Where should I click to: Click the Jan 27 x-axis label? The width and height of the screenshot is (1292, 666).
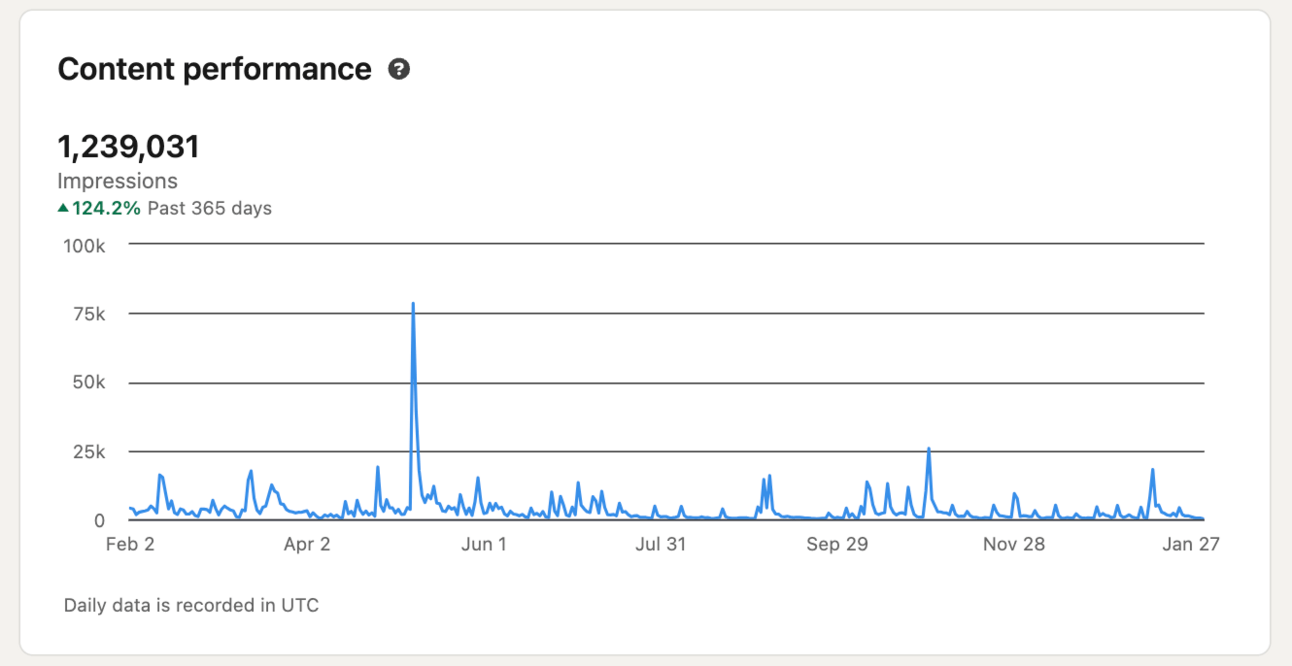1191,544
